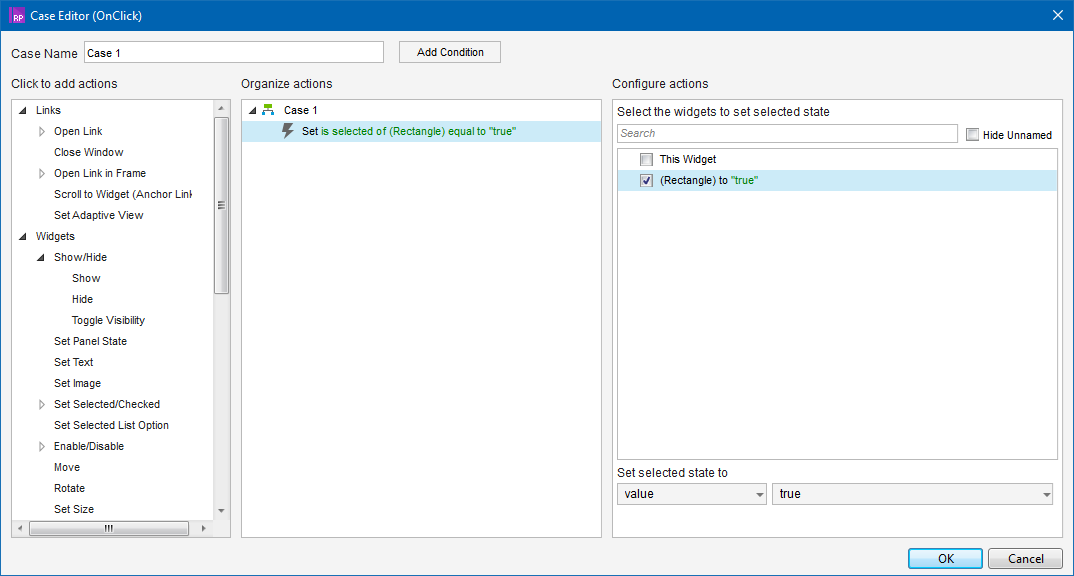1074x576 pixels.
Task: Confirm with the OK button
Action: pos(945,558)
